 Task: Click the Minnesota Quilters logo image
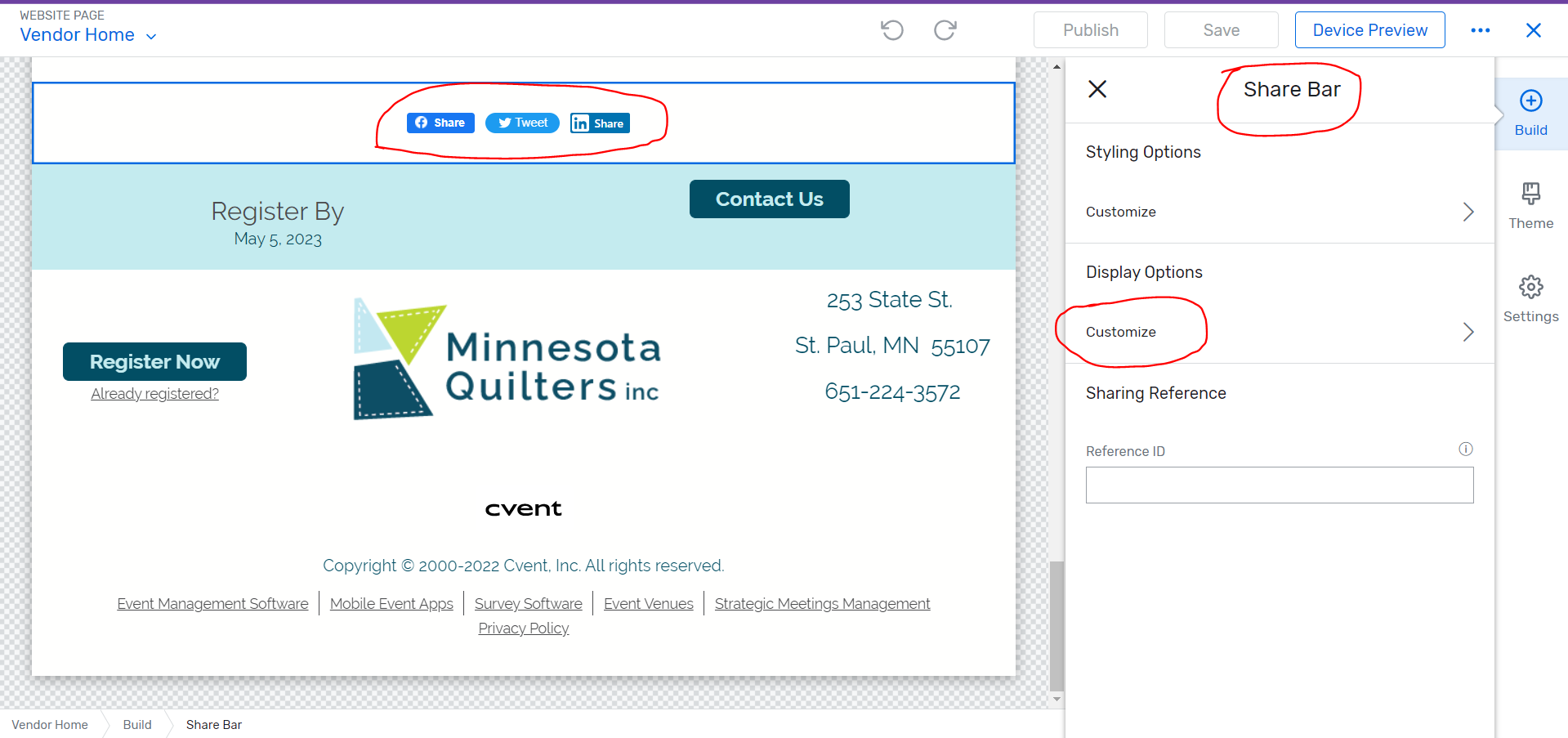(x=507, y=359)
